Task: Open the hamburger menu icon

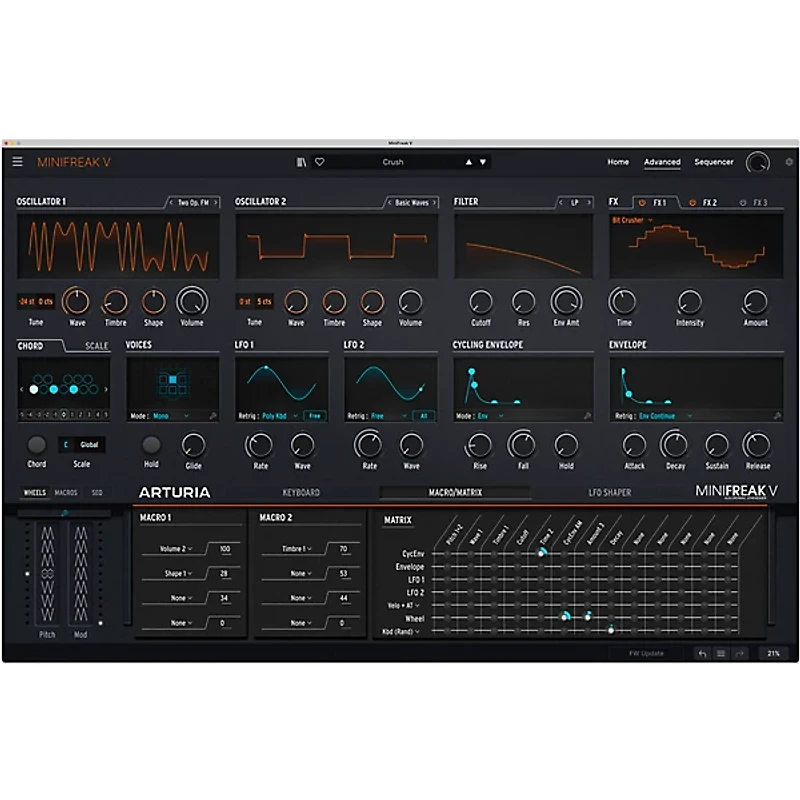Action: pyautogui.click(x=18, y=160)
